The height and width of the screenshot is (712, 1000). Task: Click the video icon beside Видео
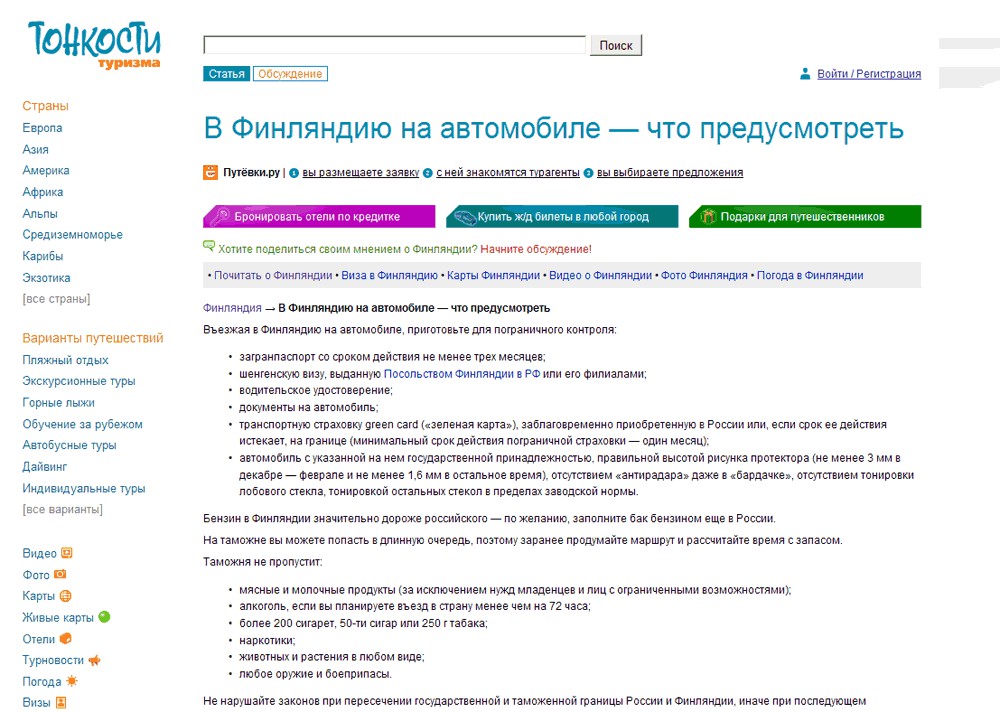point(66,553)
